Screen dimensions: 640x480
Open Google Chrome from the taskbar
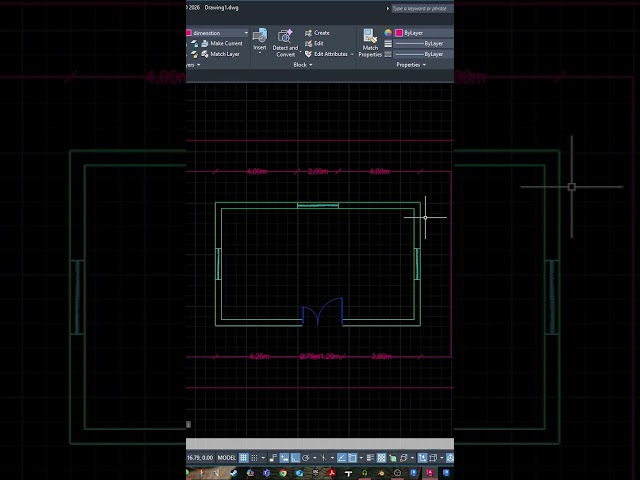pyautogui.click(x=283, y=473)
